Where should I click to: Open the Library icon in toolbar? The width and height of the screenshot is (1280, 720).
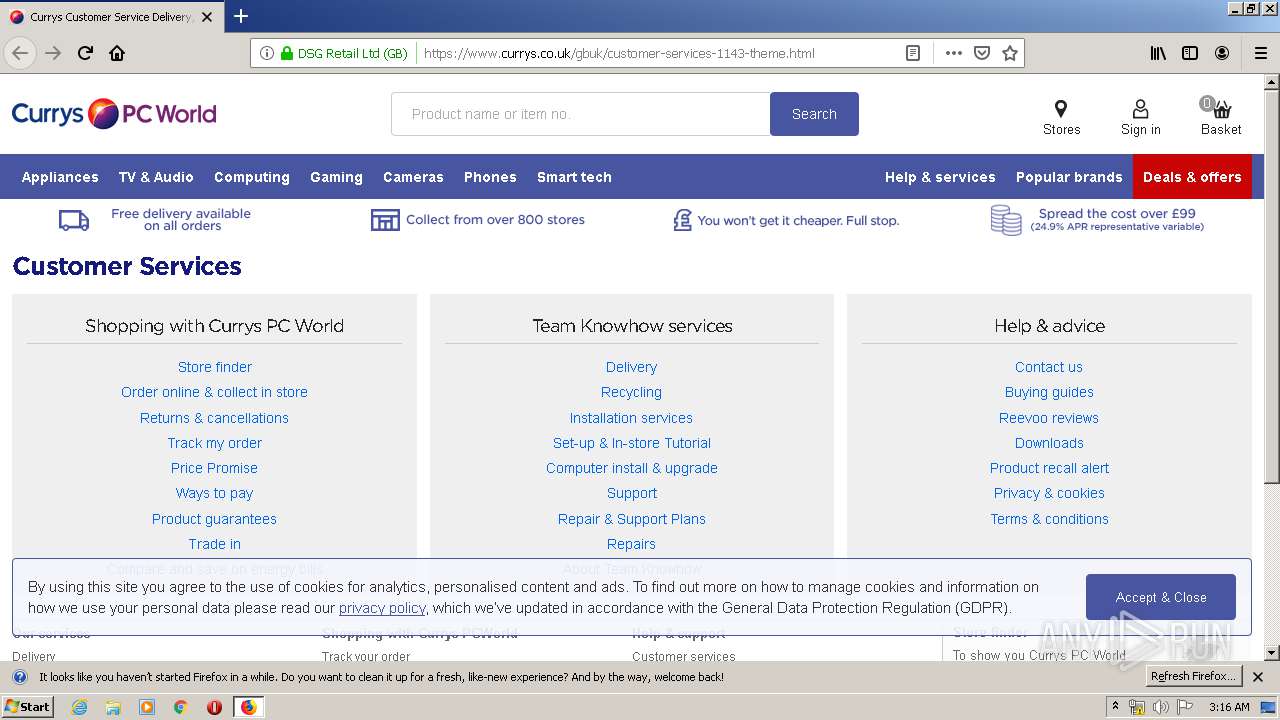(x=1158, y=53)
